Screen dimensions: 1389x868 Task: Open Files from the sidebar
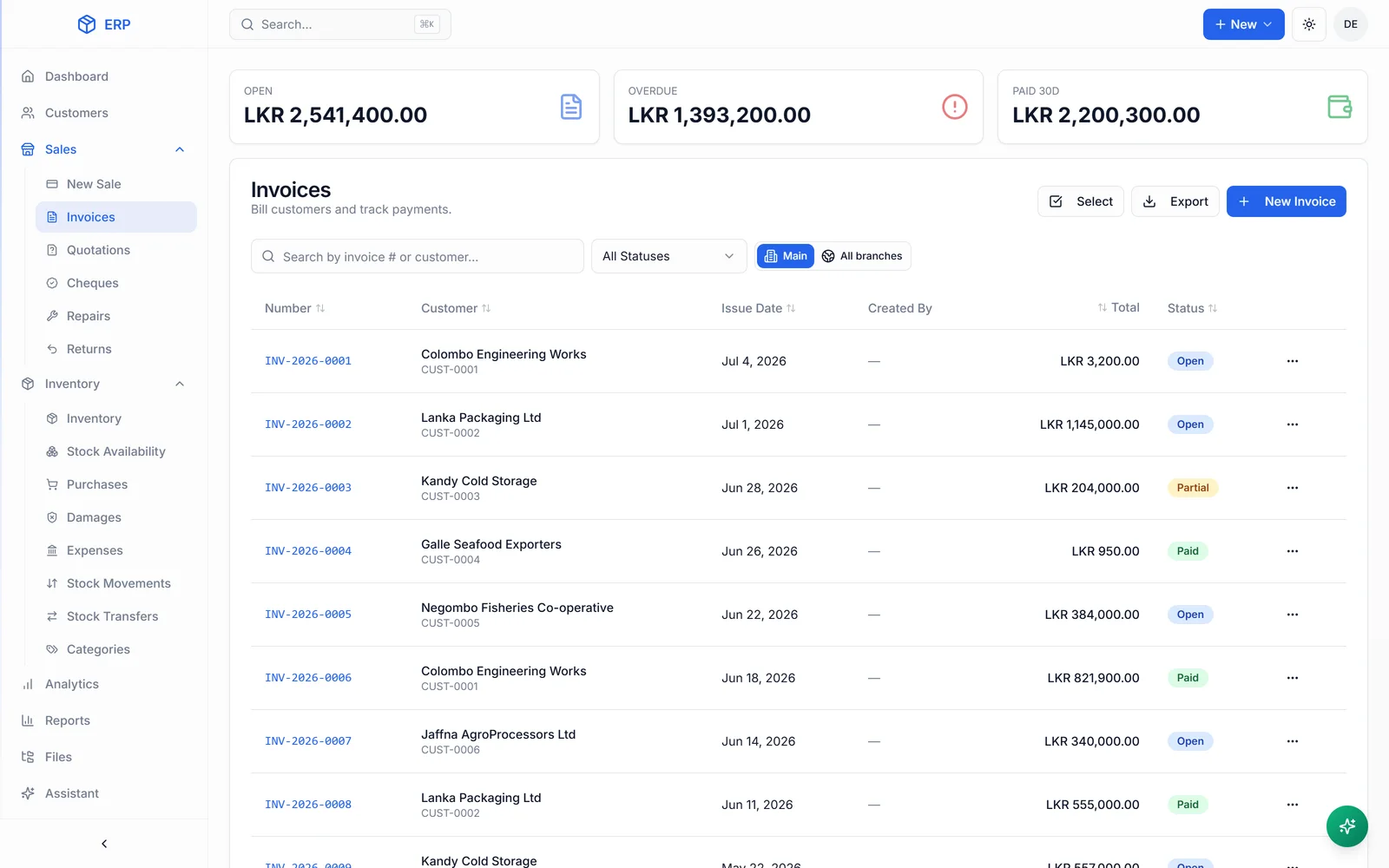pyautogui.click(x=104, y=757)
